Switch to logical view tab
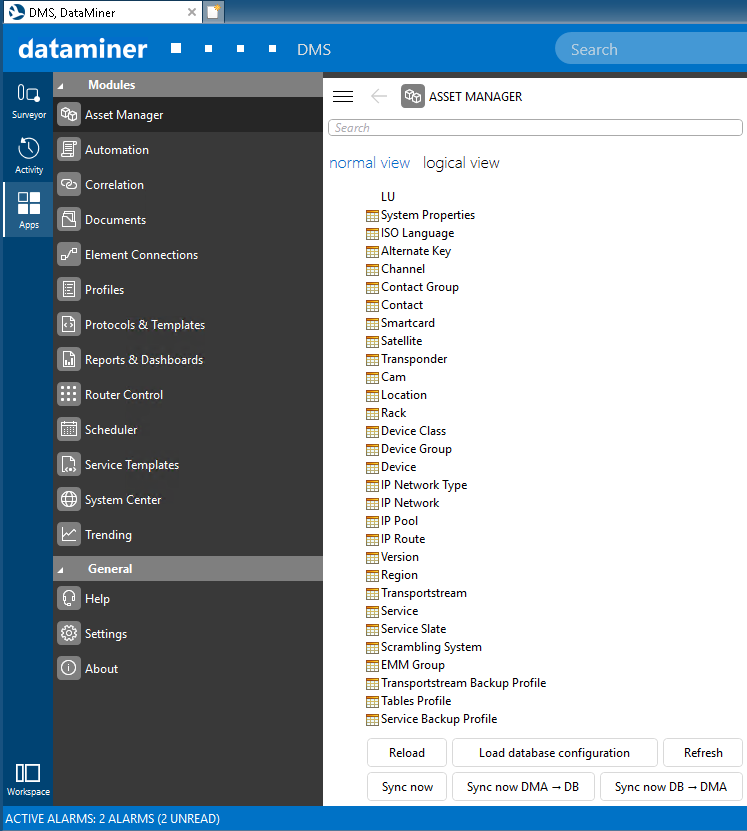 point(461,163)
